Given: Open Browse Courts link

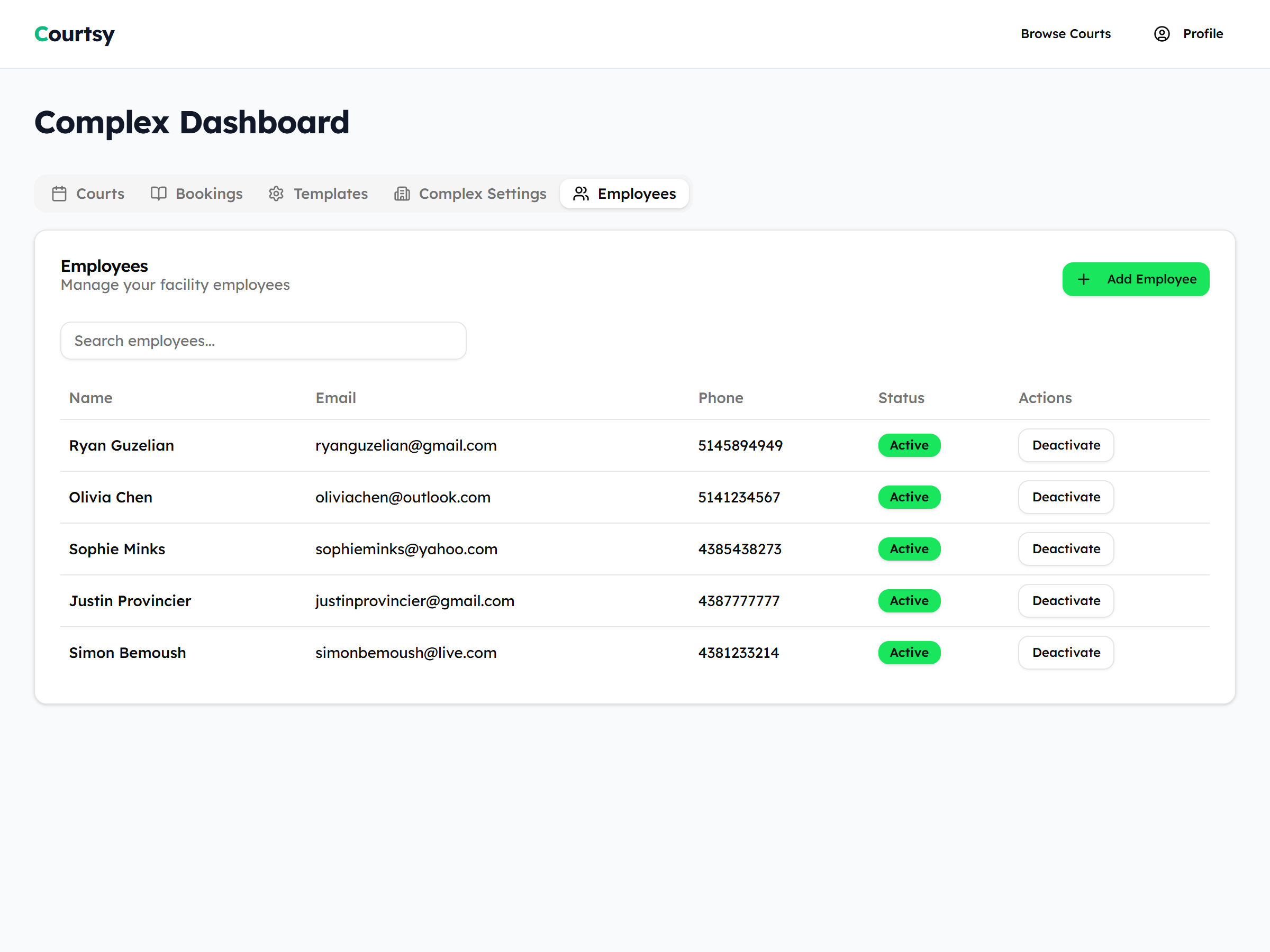Looking at the screenshot, I should point(1066,34).
